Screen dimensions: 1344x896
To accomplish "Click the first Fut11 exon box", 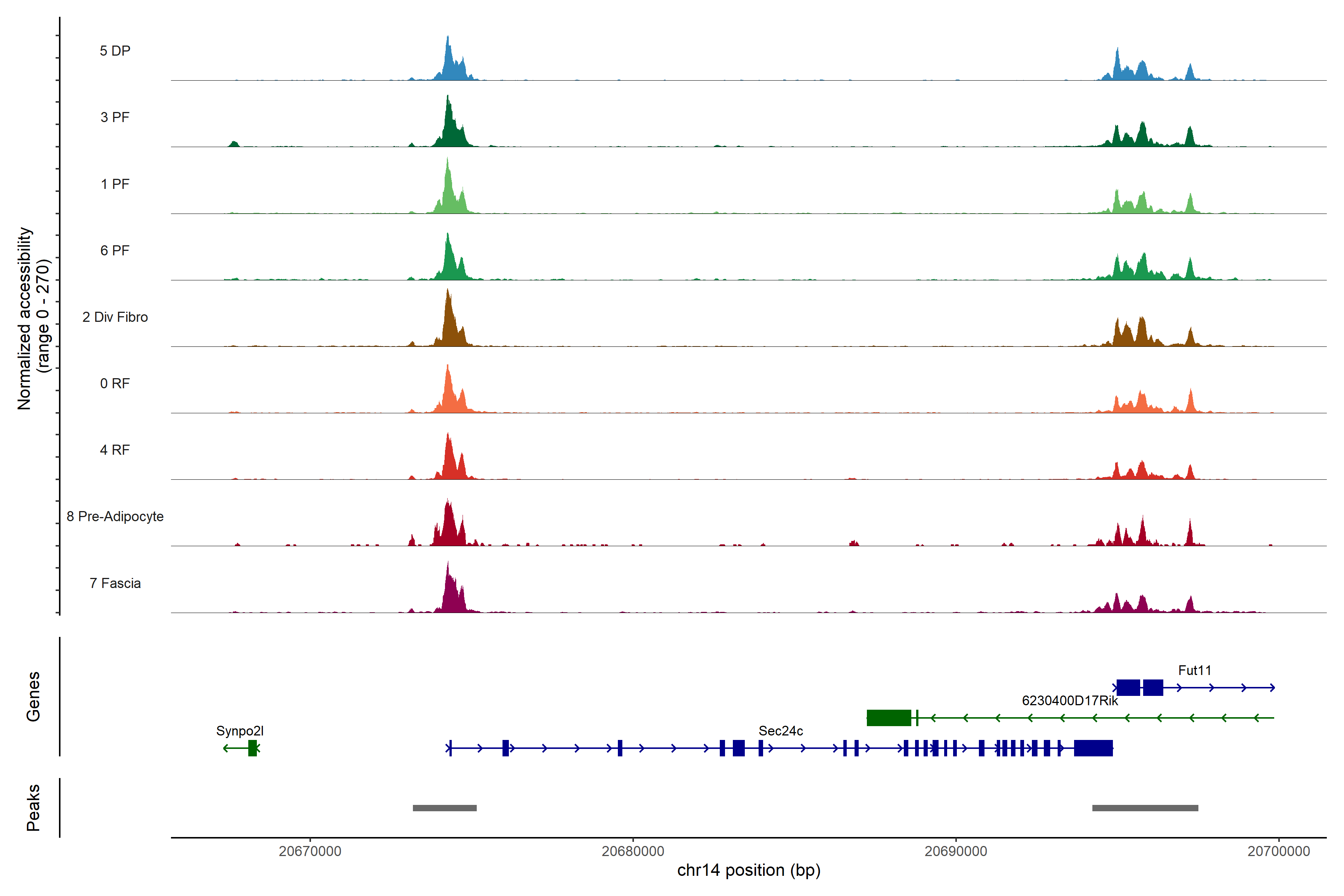I will point(1128,687).
